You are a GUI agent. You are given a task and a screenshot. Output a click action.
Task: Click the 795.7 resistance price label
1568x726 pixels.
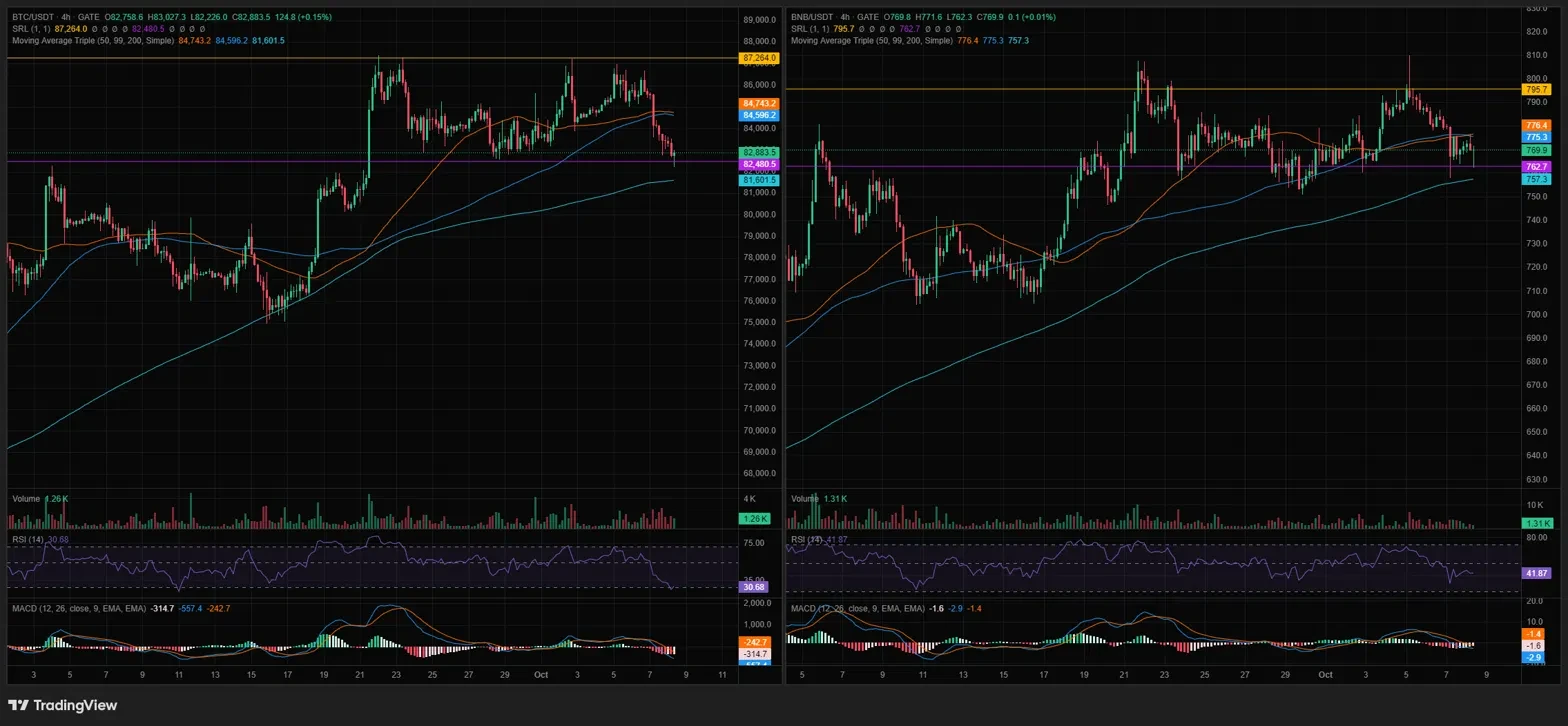[x=1535, y=90]
